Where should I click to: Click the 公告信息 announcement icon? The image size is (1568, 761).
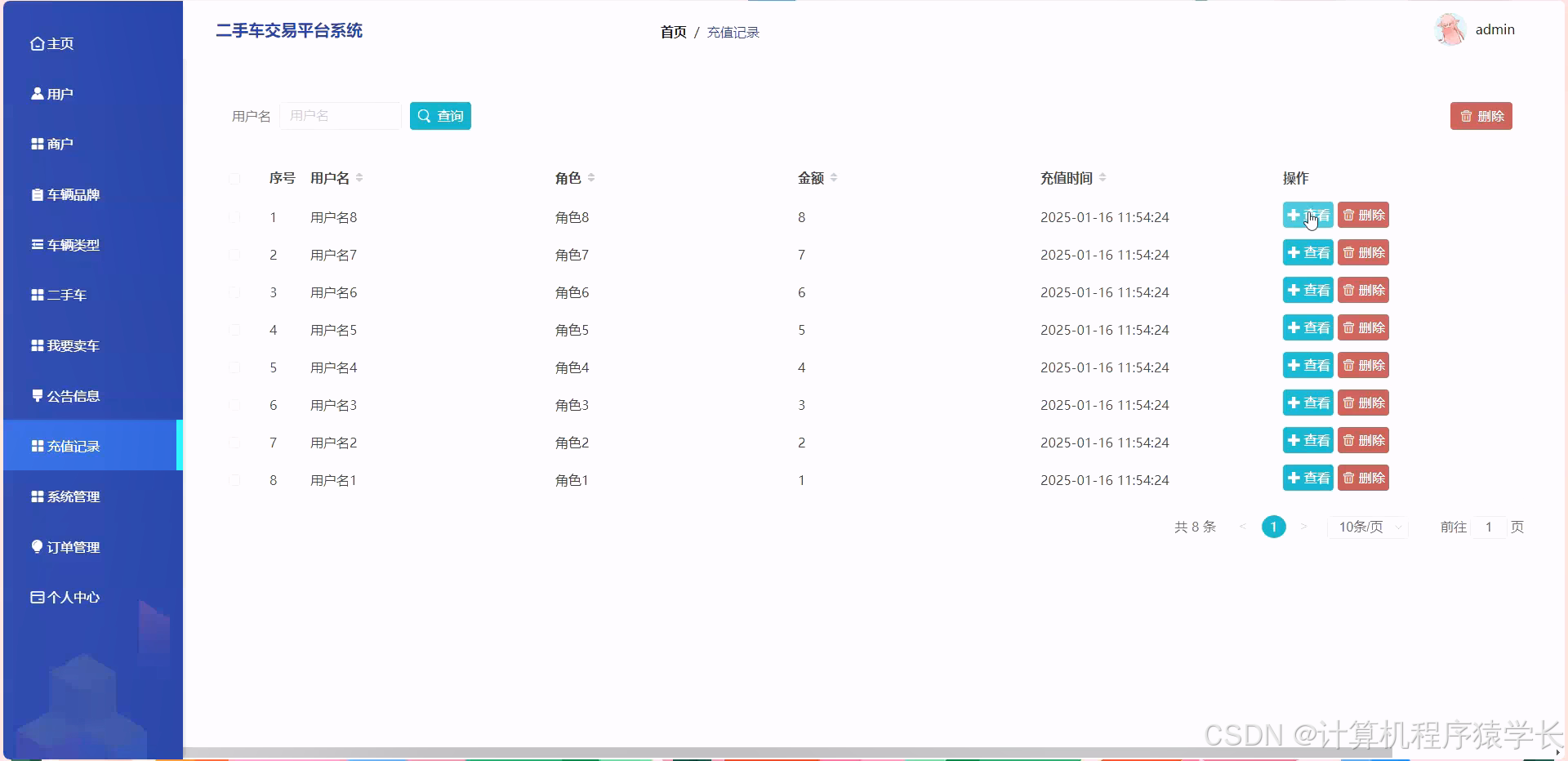[37, 395]
